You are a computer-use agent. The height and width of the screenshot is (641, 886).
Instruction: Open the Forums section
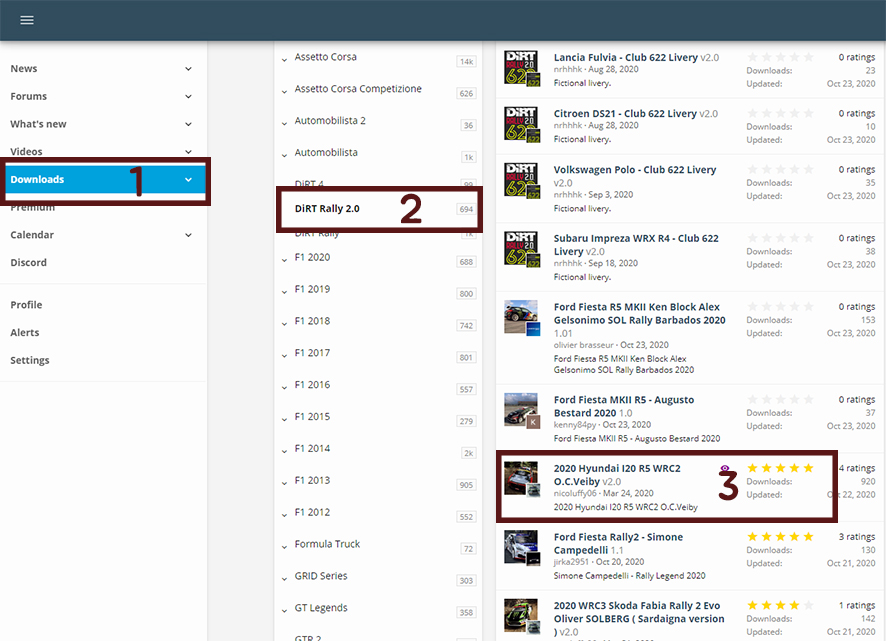click(28, 96)
